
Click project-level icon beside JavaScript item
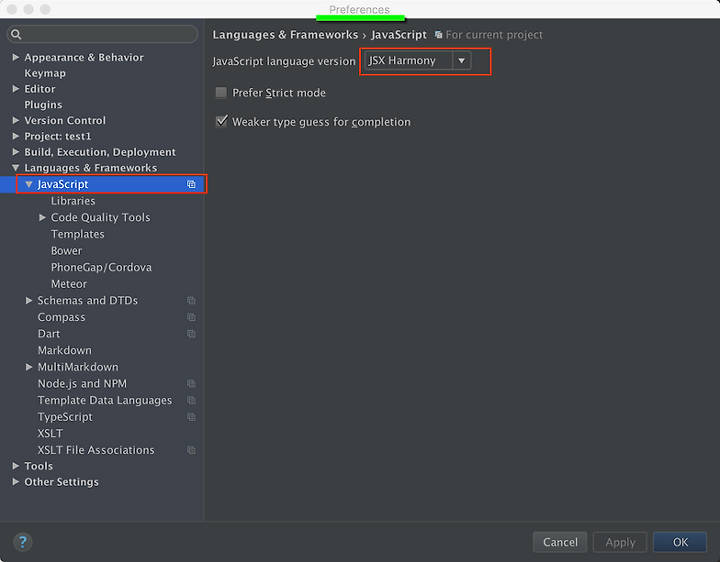(191, 184)
